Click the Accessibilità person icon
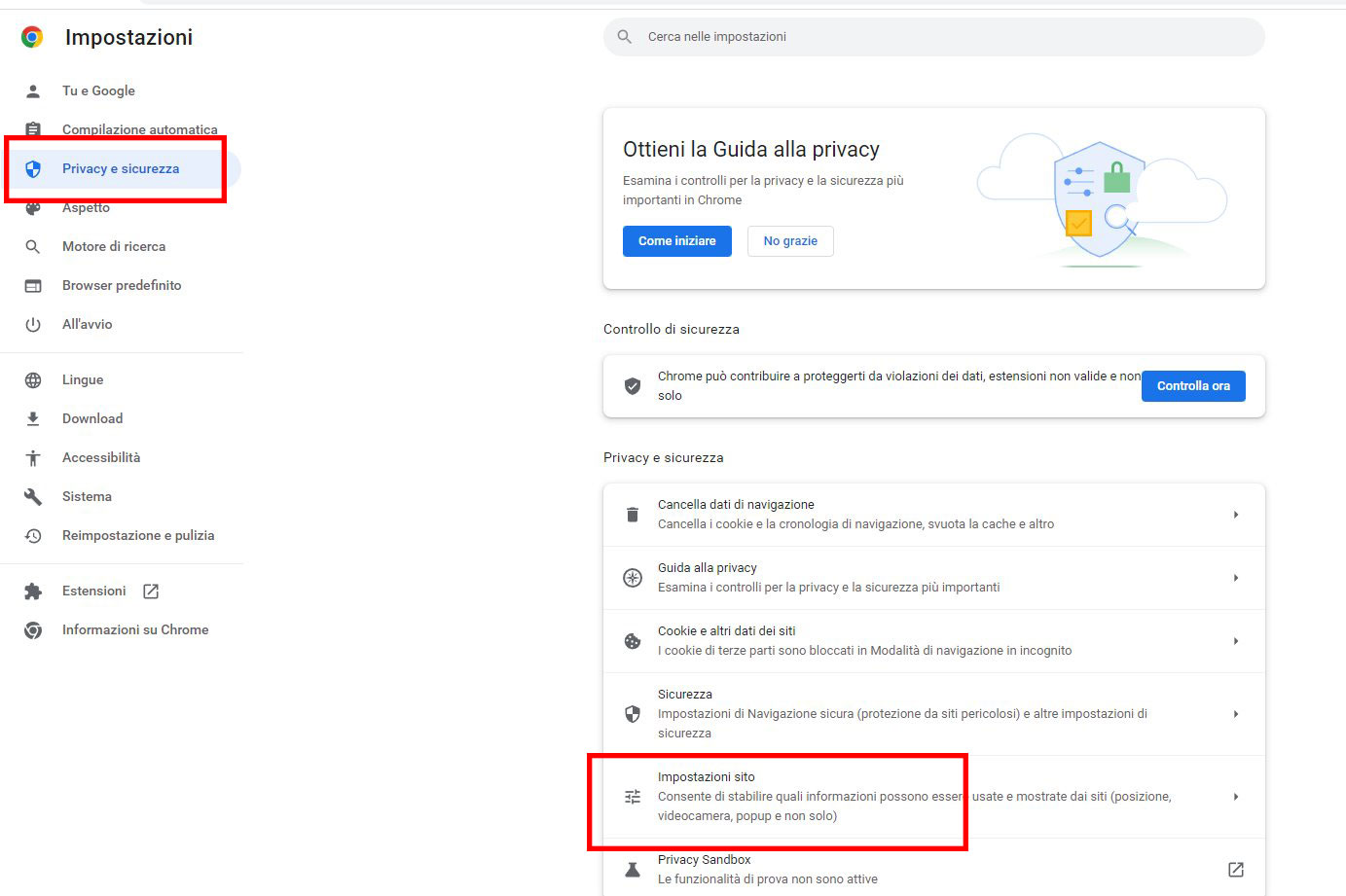The width and height of the screenshot is (1346, 896). (x=33, y=457)
